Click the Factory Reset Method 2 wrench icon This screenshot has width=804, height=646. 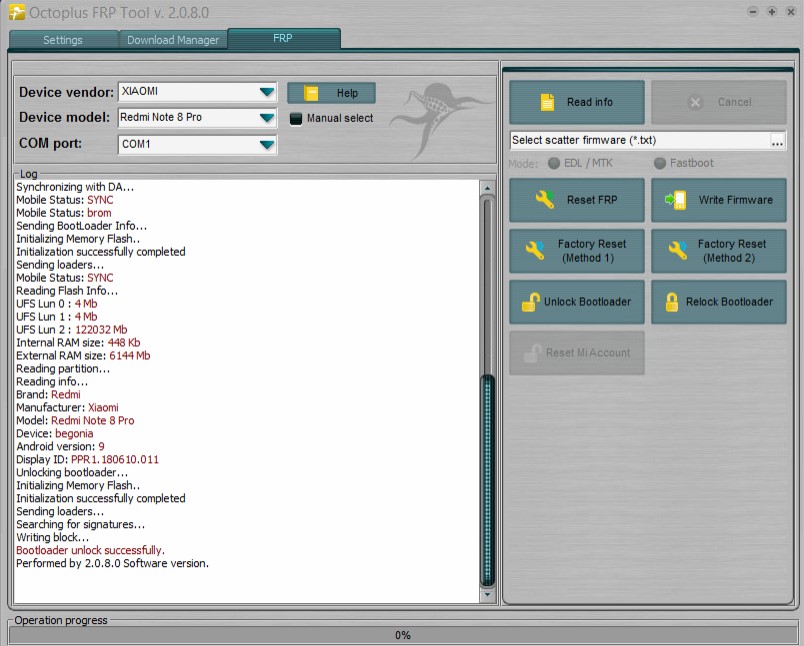(x=677, y=250)
